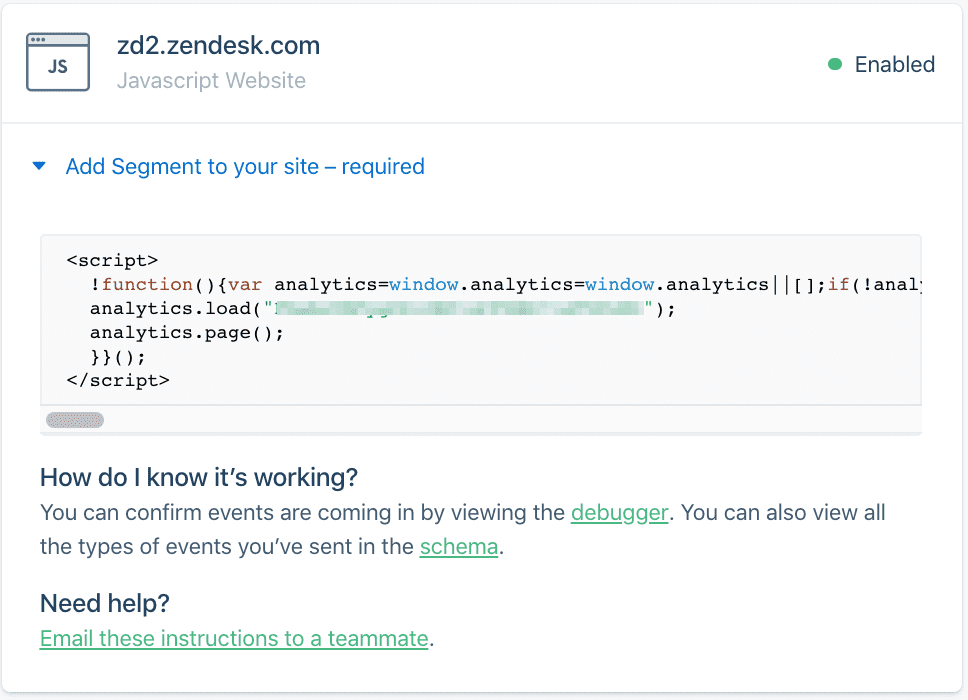
Task: Open the debugger link
Action: tap(619, 512)
